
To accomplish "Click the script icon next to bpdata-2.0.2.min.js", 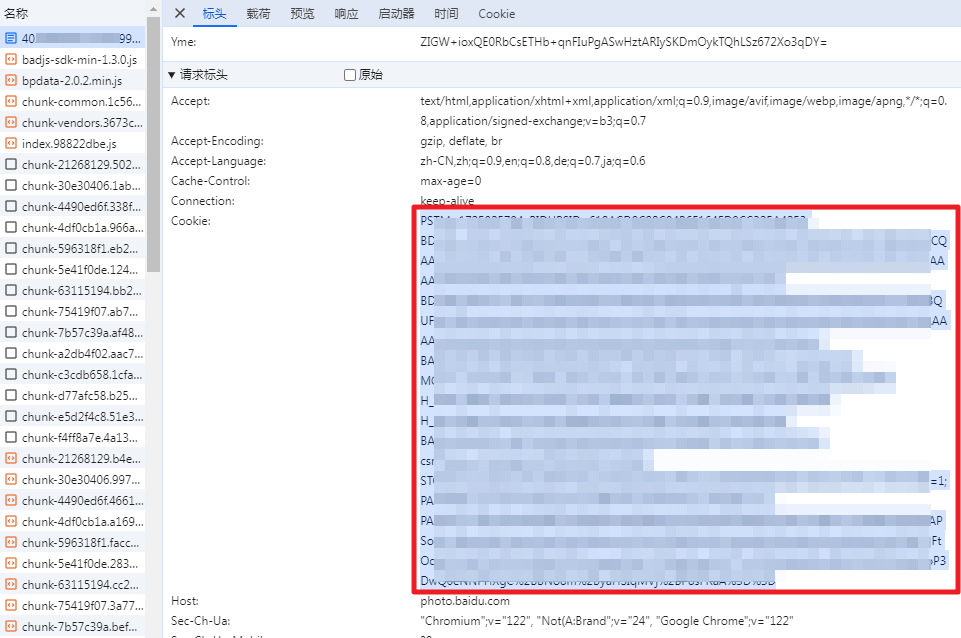I will (x=11, y=80).
